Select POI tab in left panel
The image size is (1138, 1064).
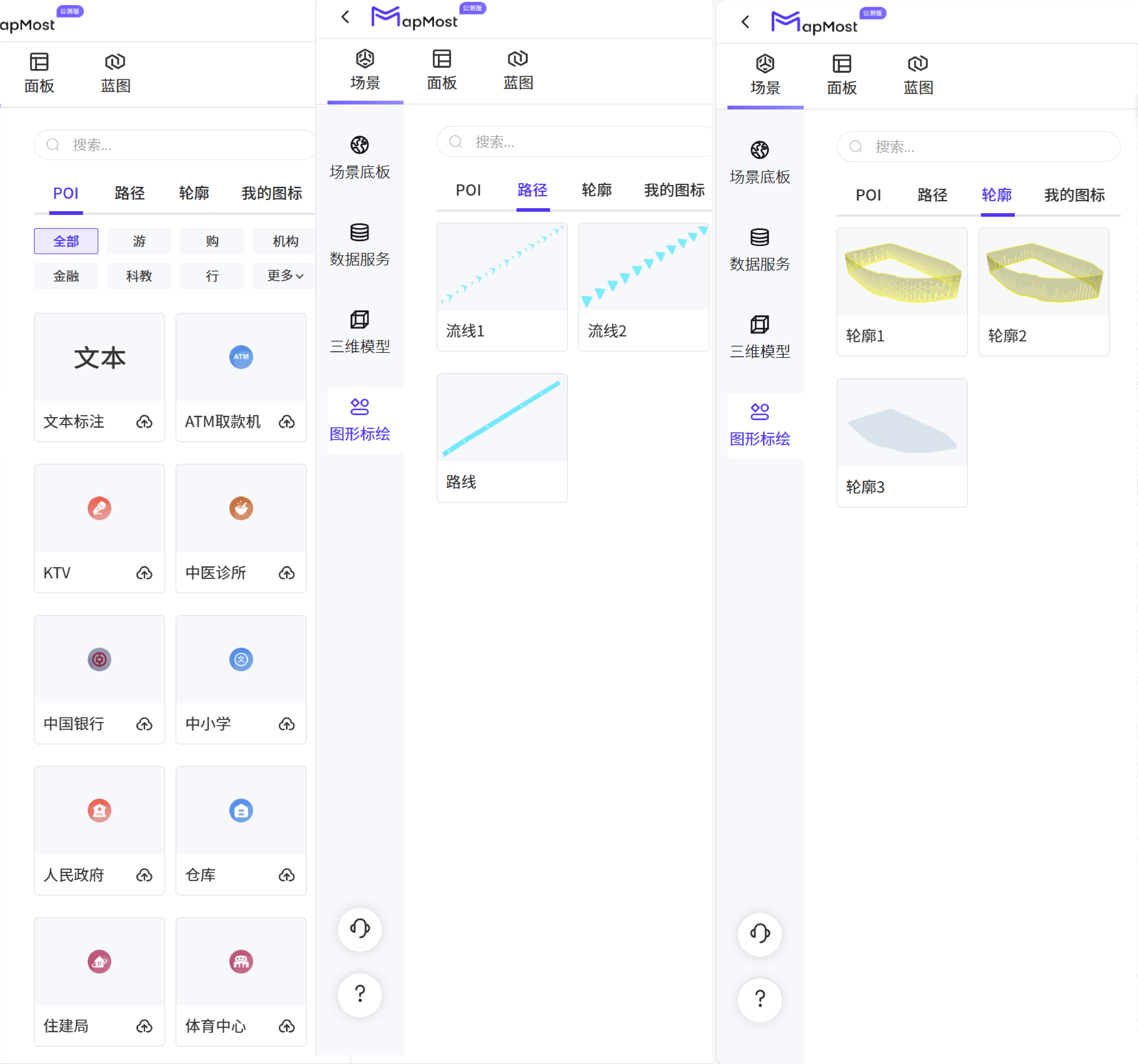(x=66, y=193)
